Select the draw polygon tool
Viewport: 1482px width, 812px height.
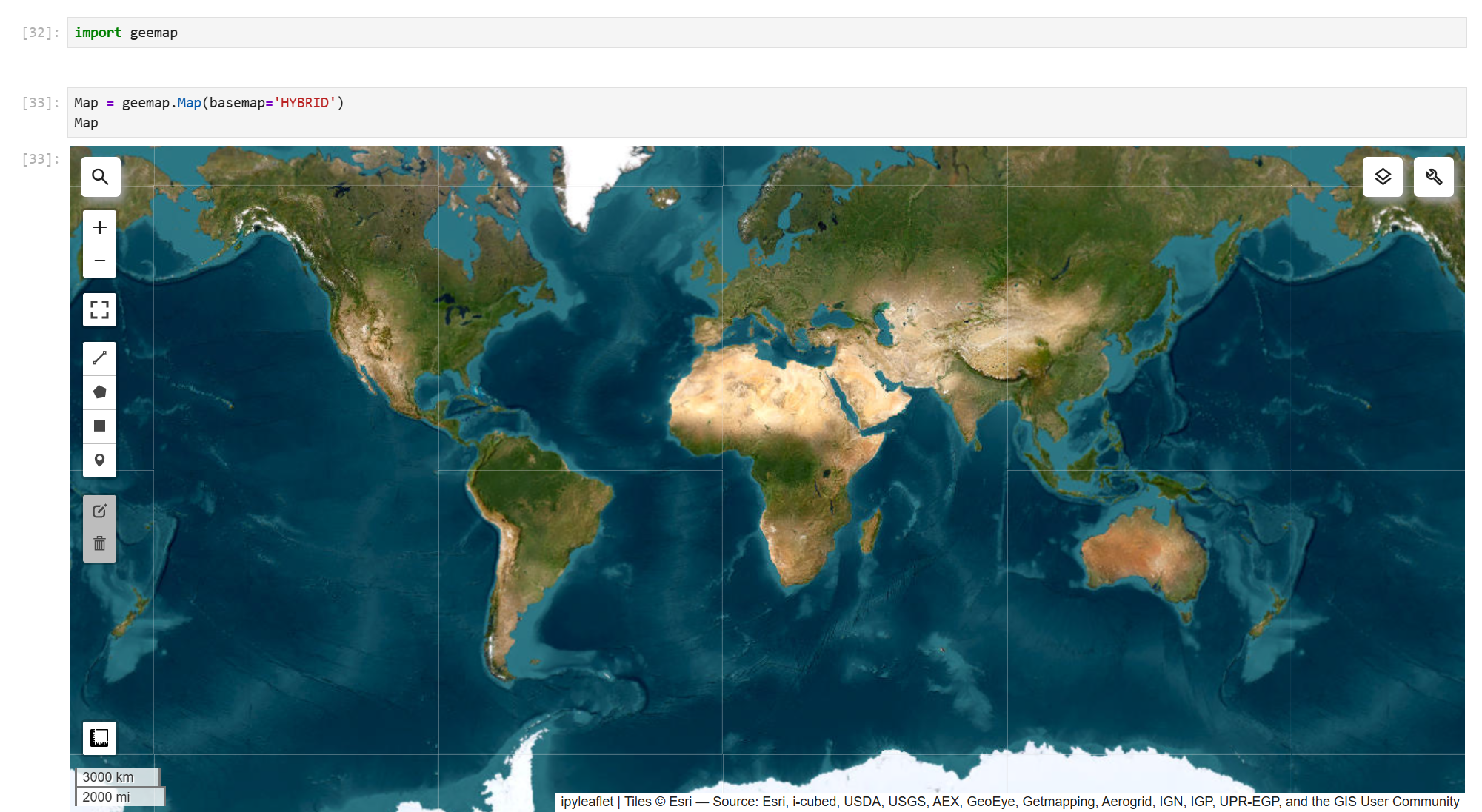[100, 392]
